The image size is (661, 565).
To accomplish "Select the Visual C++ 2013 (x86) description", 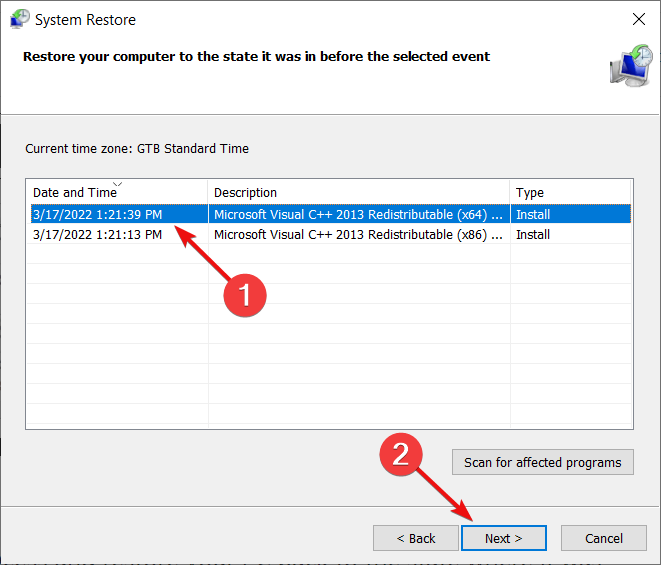I will coord(358,234).
